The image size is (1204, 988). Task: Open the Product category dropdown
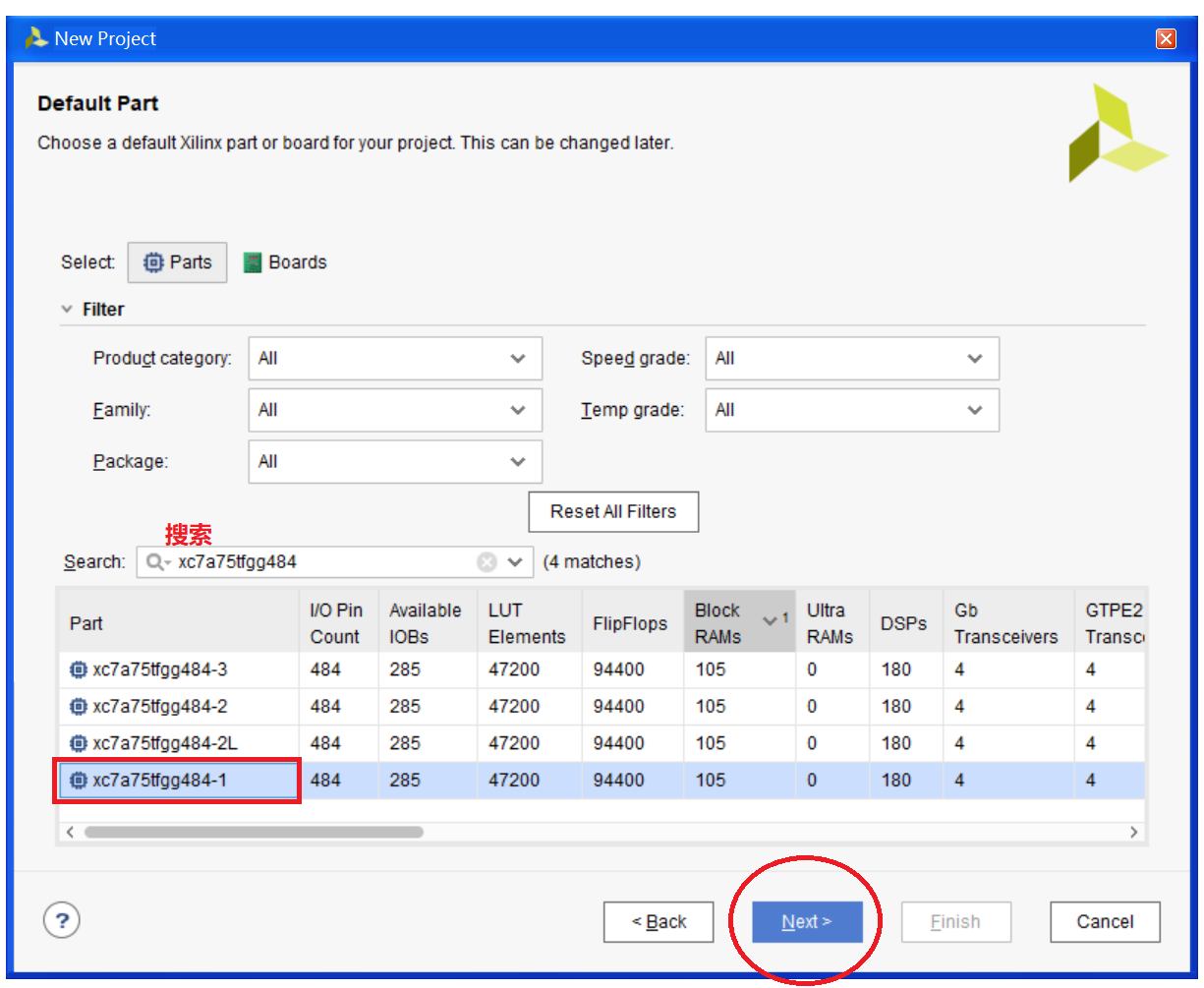click(x=395, y=359)
